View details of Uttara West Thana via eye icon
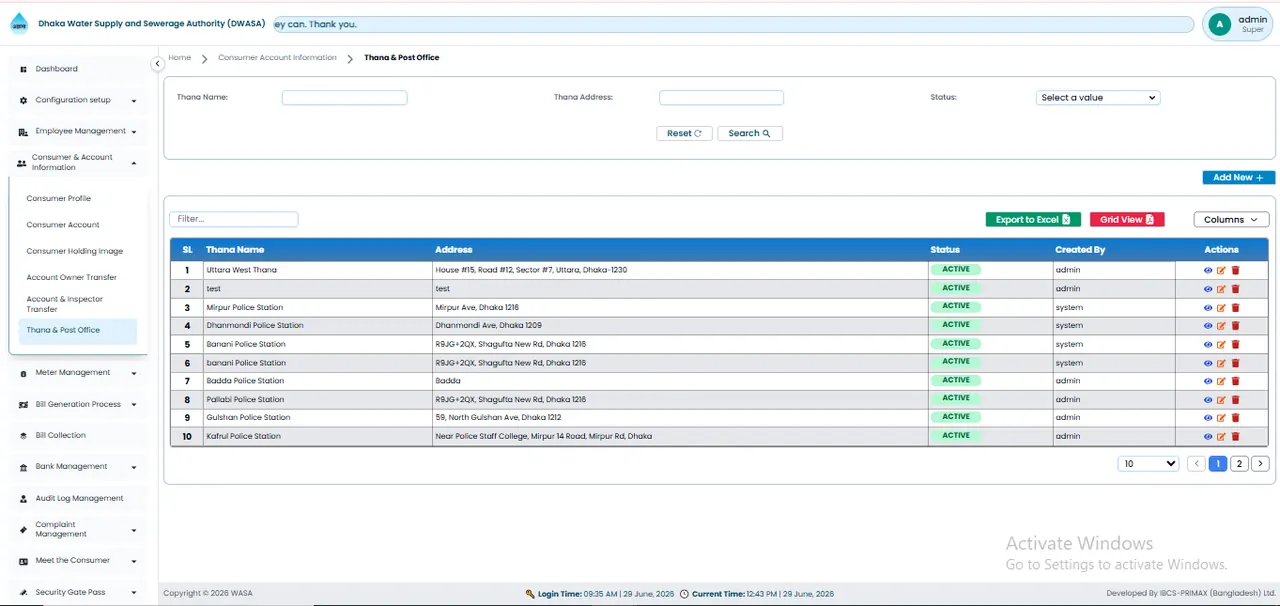Viewport: 1280px width, 606px height. [x=1208, y=270]
